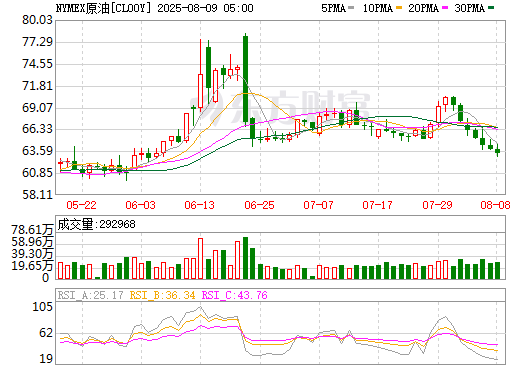Image resolution: width=520 pixels, height=365 pixels.
Task: Click the chart title NYMEX原油[CL00Y]
Action: point(104,8)
